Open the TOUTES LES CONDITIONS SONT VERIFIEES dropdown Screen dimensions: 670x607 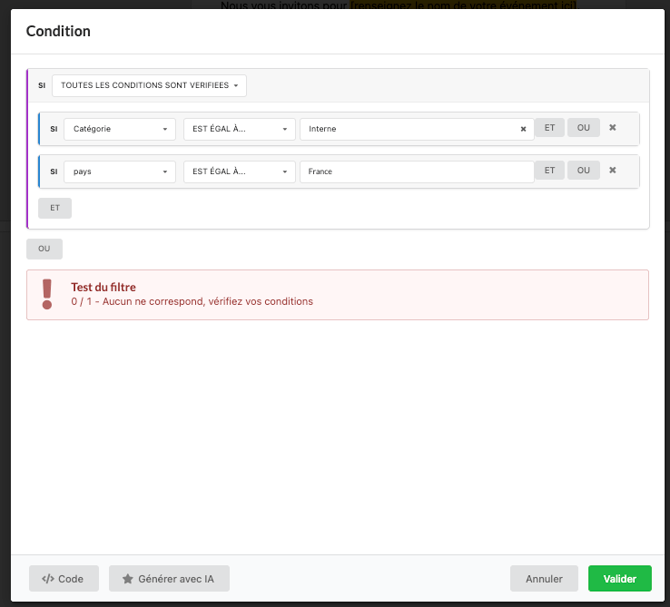pos(149,85)
